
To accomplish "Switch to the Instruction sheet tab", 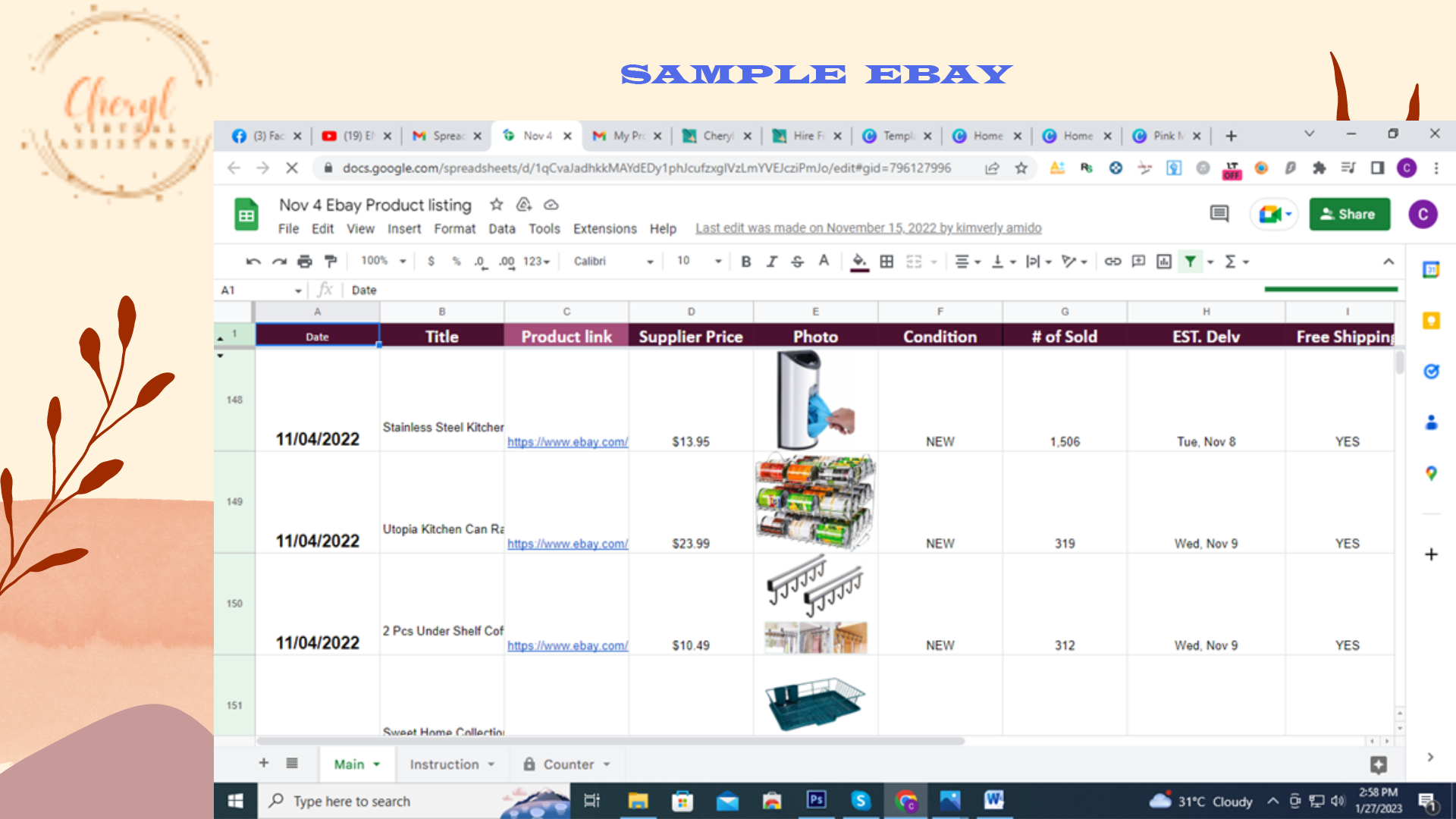I will 444,764.
